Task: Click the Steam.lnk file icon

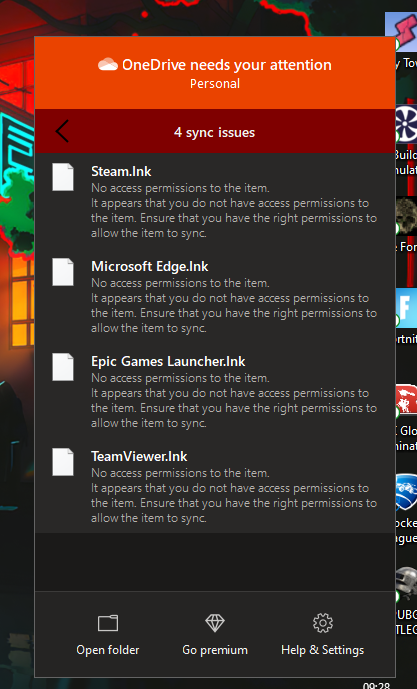Action: tap(63, 177)
